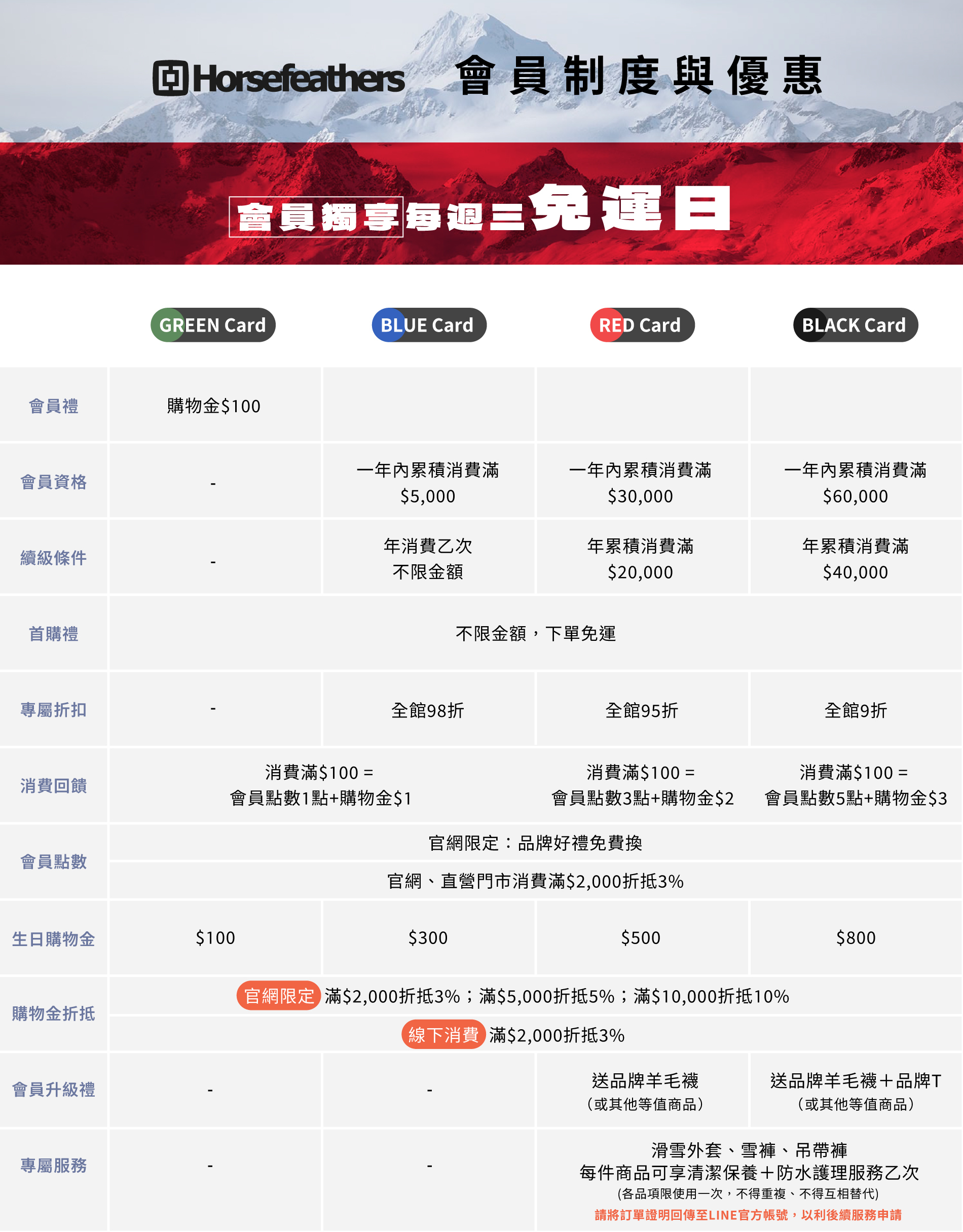
Task: Select the 會員禮 row label
Action: pos(54,406)
